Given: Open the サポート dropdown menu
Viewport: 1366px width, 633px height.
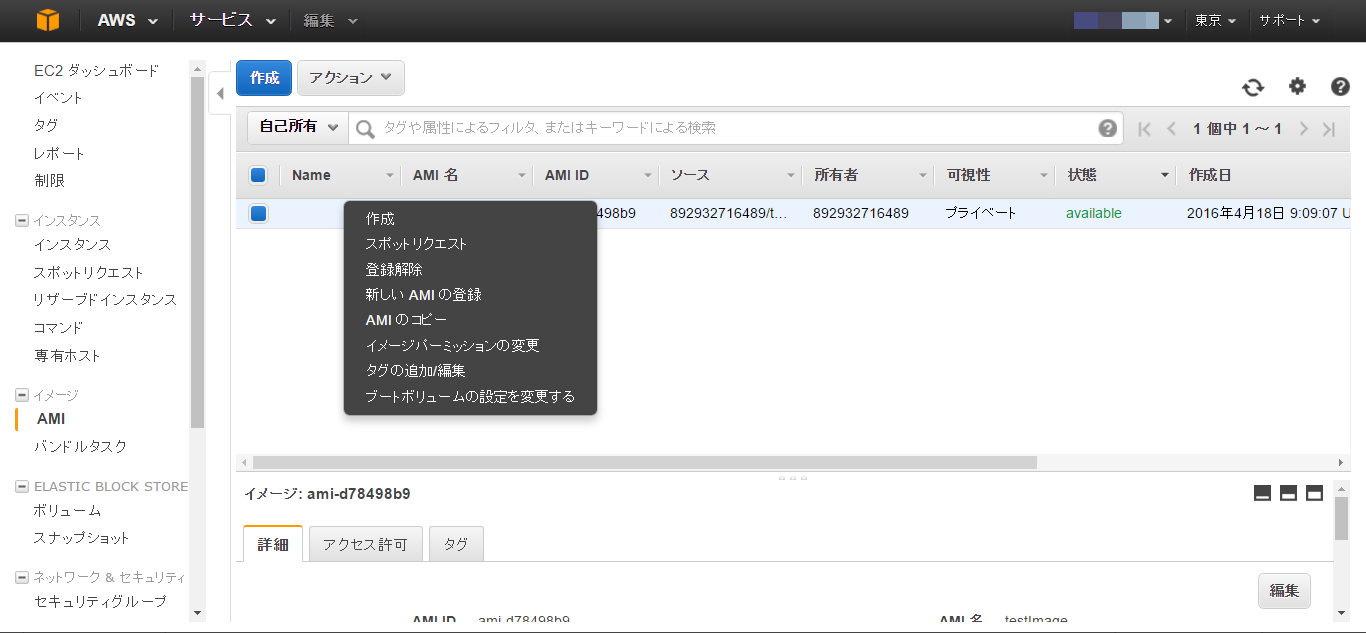Looking at the screenshot, I should pyautogui.click(x=1289, y=20).
